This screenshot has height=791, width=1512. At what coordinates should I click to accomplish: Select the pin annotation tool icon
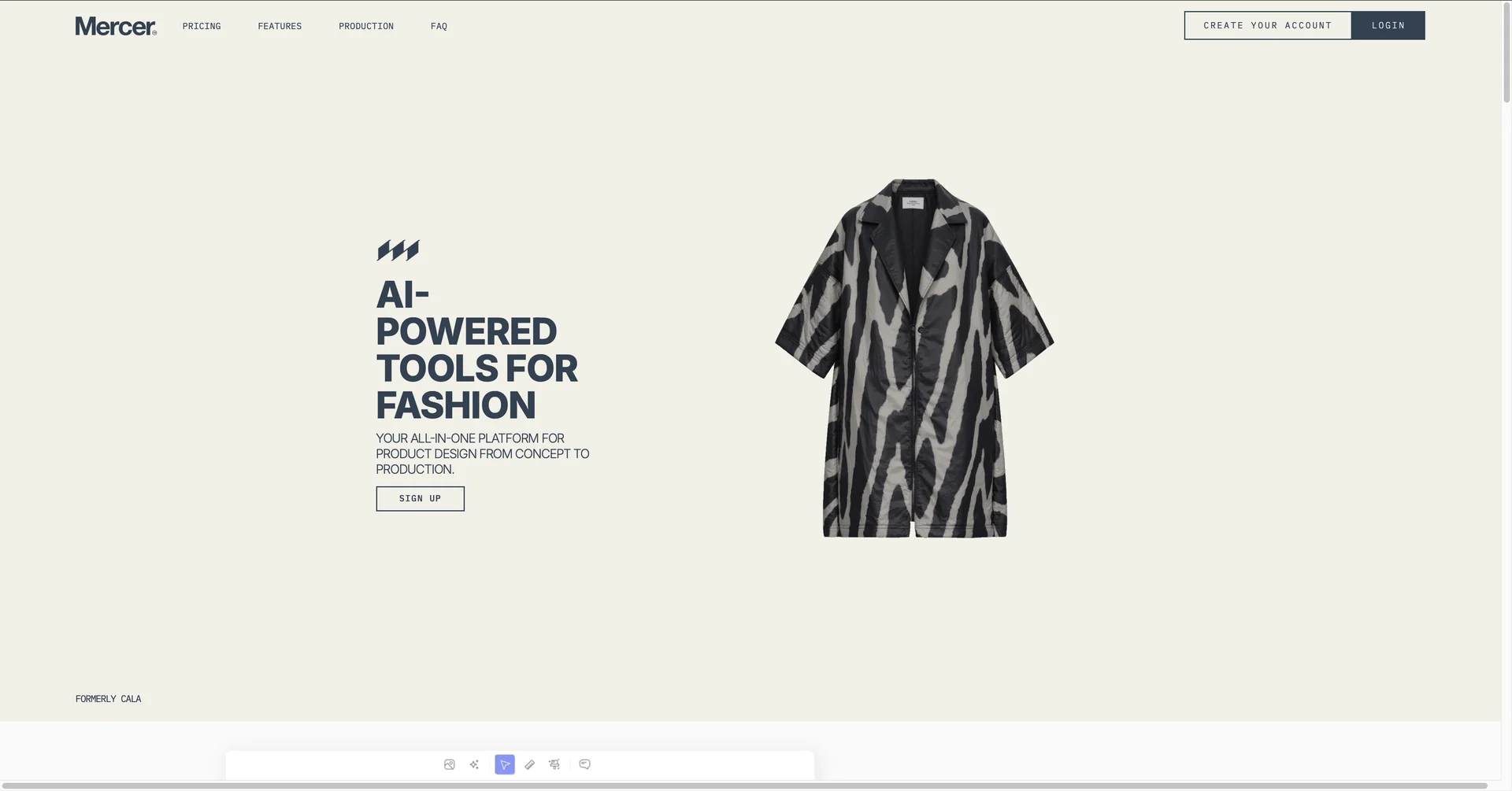[x=554, y=765]
